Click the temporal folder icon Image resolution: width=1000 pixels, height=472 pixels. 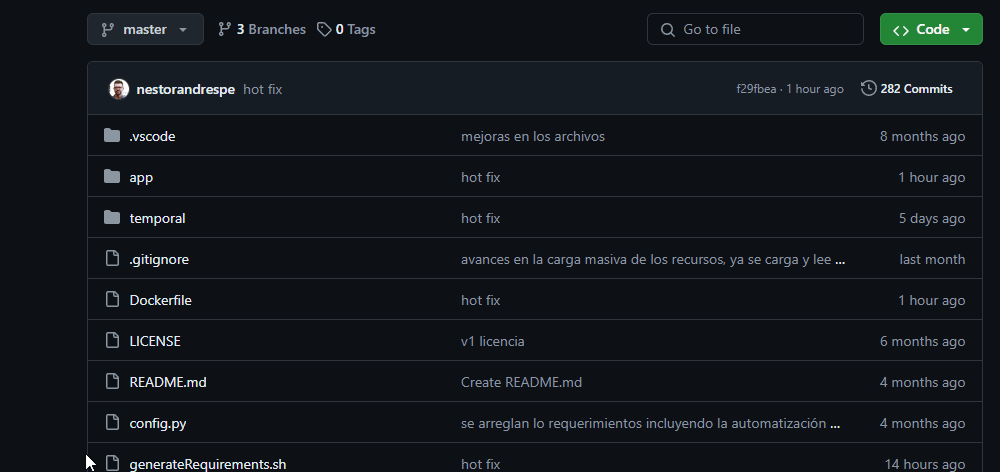point(112,218)
